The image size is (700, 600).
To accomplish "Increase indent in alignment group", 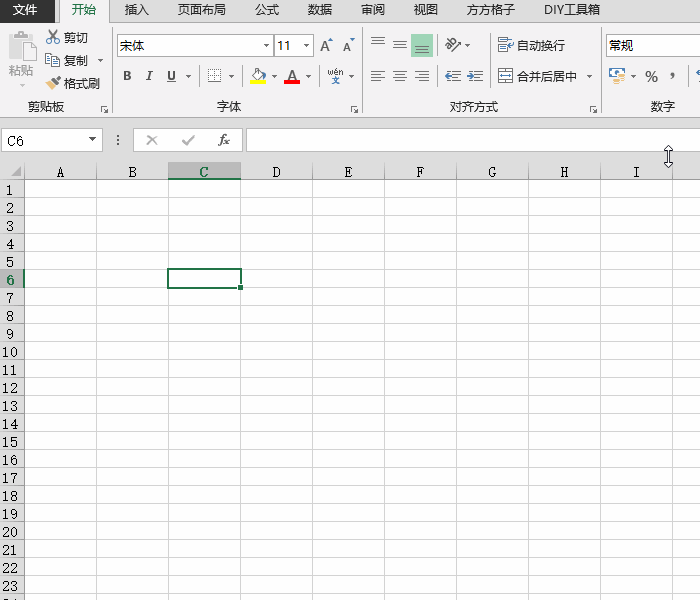I will coord(475,76).
